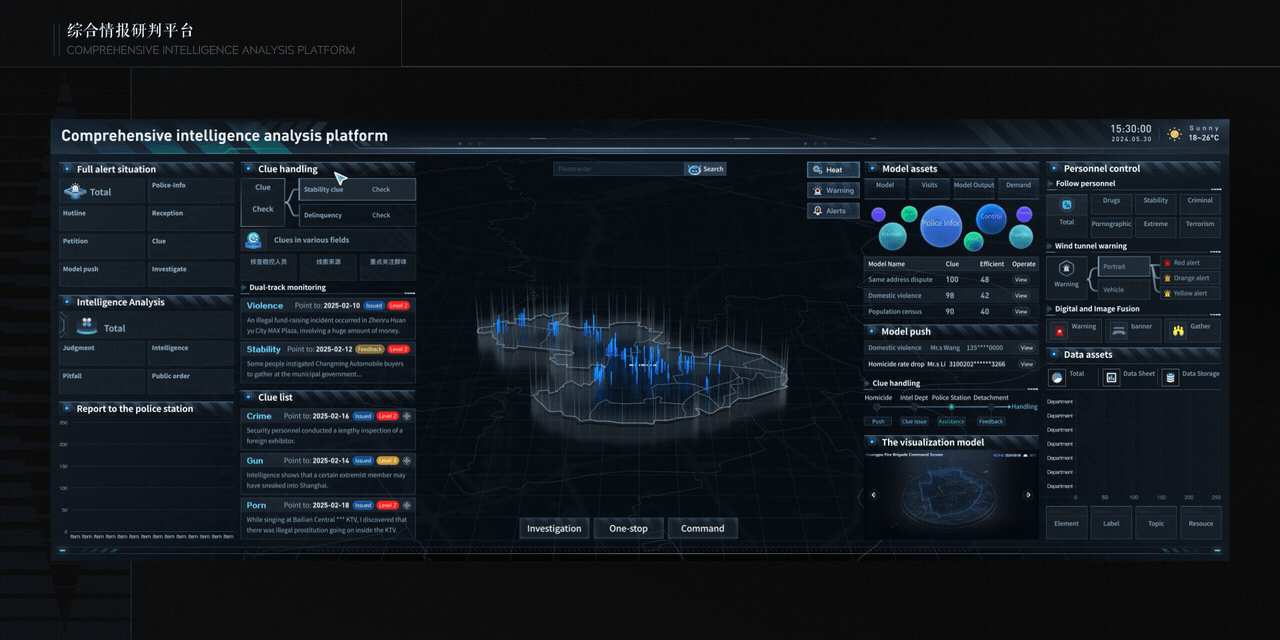Show the previous visualization model slide
This screenshot has height=640, width=1280.
click(874, 495)
